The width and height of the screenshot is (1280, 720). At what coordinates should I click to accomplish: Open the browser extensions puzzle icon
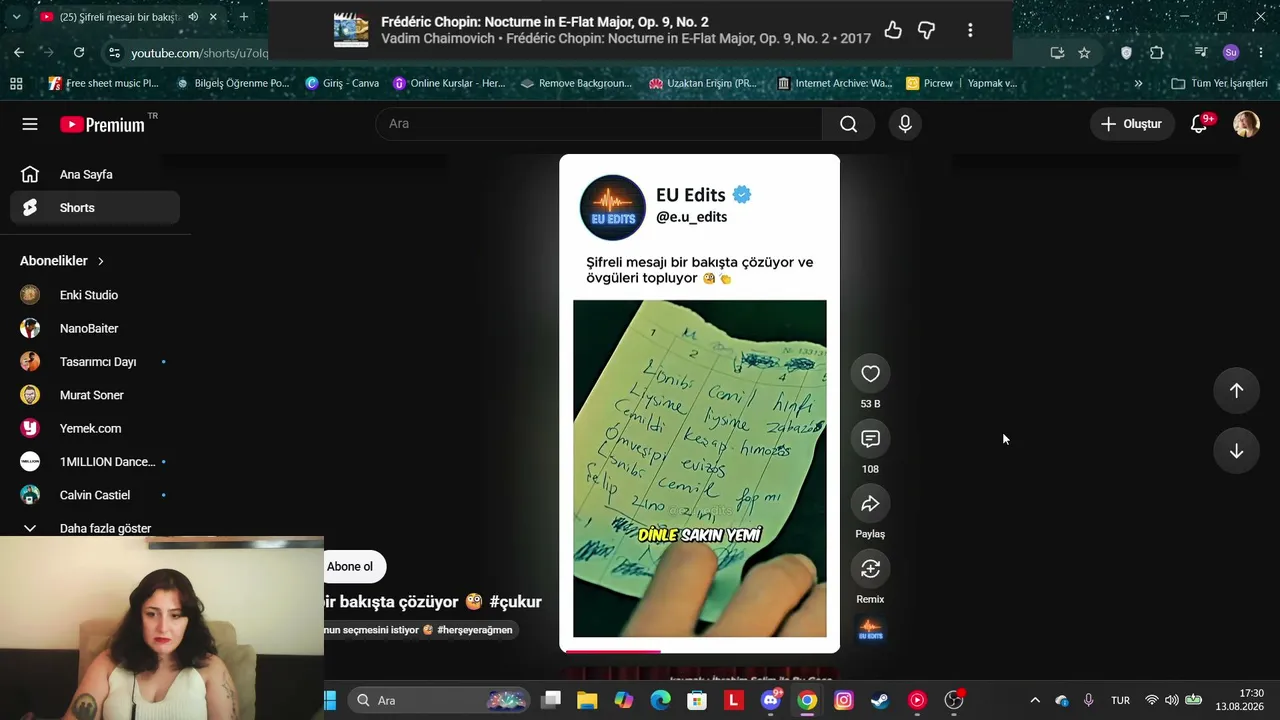(x=1157, y=53)
